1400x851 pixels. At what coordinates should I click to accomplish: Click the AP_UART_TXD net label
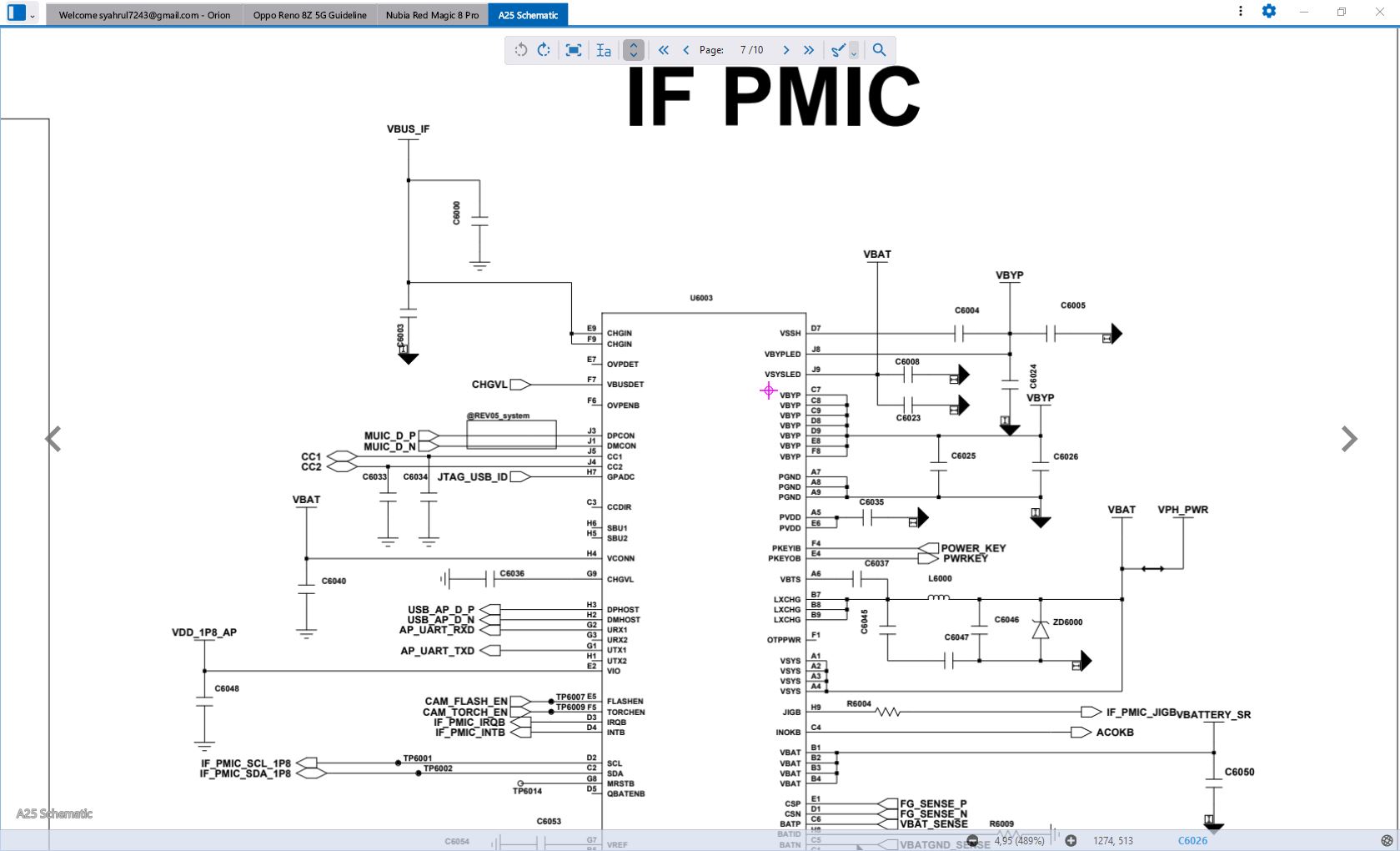coord(437,651)
